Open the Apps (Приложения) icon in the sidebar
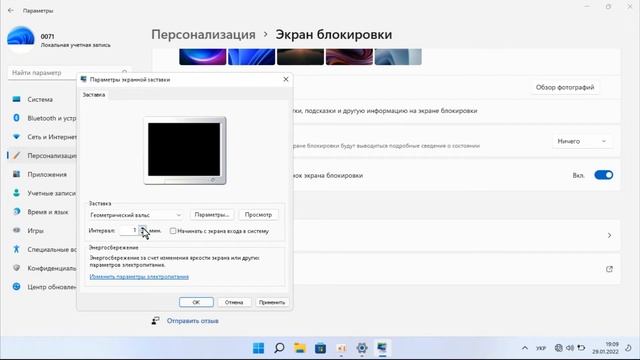The image size is (640, 360). [16, 174]
